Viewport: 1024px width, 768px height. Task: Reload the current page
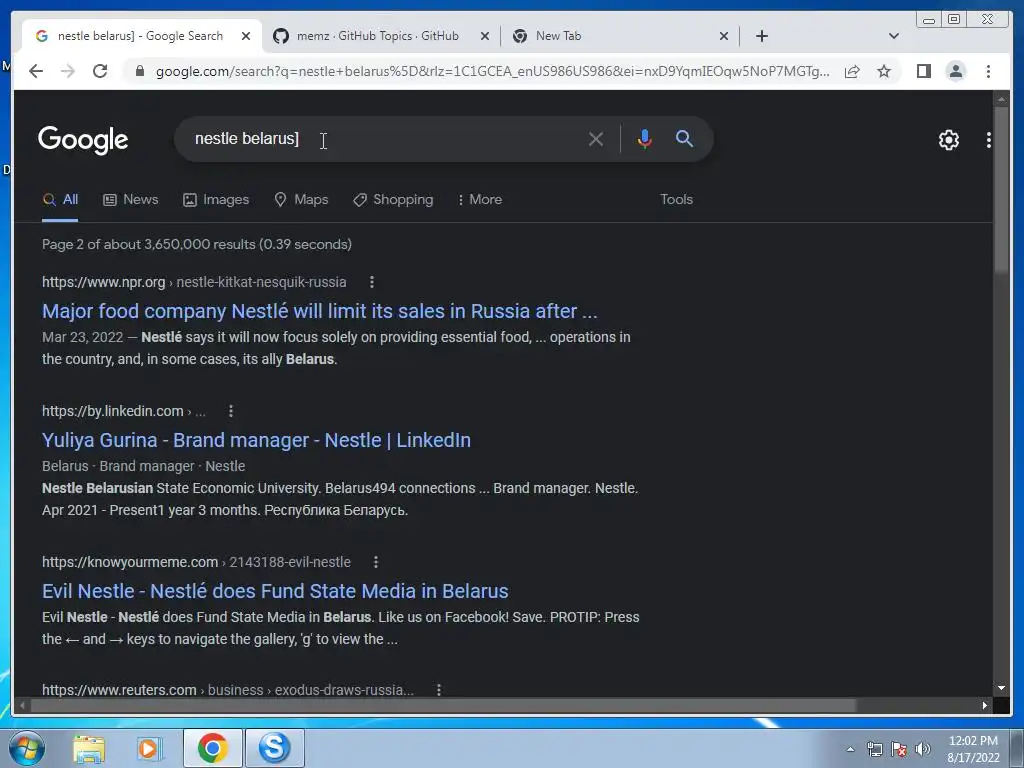click(x=100, y=71)
